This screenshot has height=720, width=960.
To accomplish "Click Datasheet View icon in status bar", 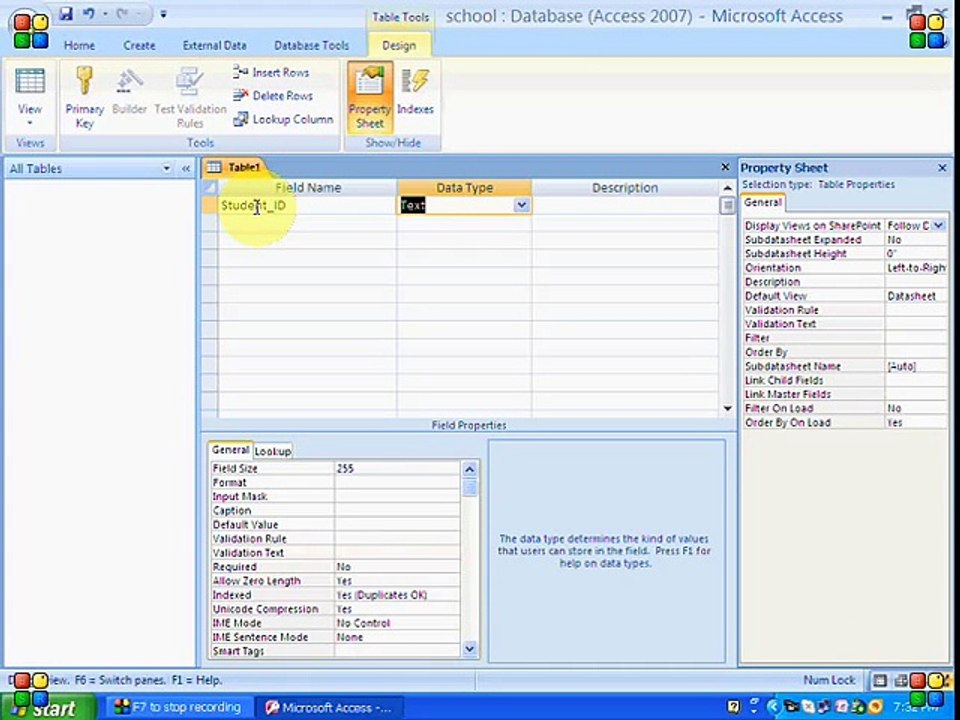I will pyautogui.click(x=880, y=680).
